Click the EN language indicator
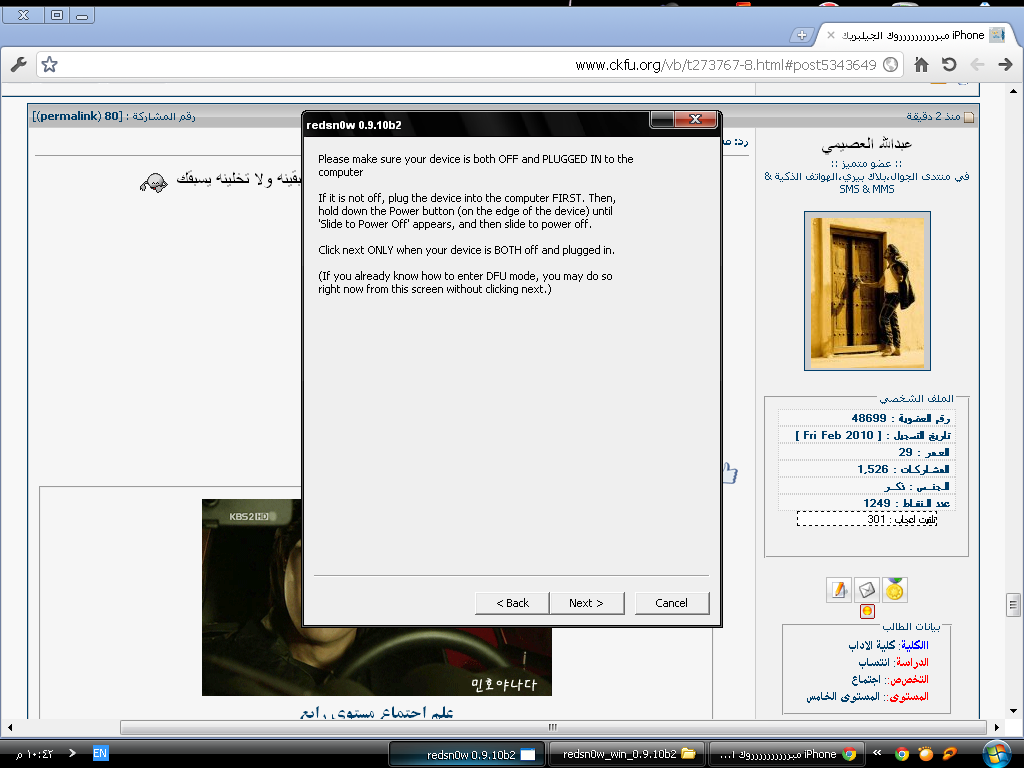The width and height of the screenshot is (1024, 768). (100, 753)
